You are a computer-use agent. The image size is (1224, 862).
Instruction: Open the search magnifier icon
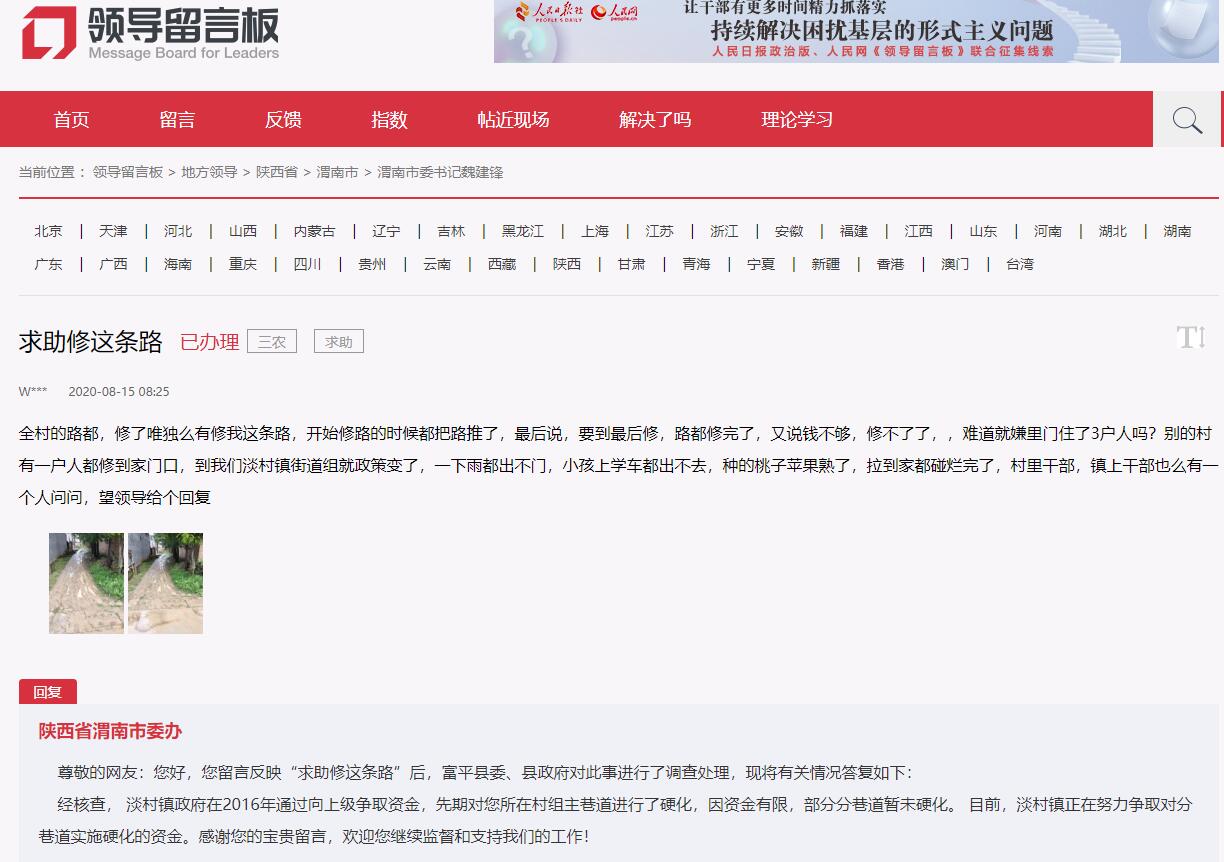pyautogui.click(x=1187, y=120)
